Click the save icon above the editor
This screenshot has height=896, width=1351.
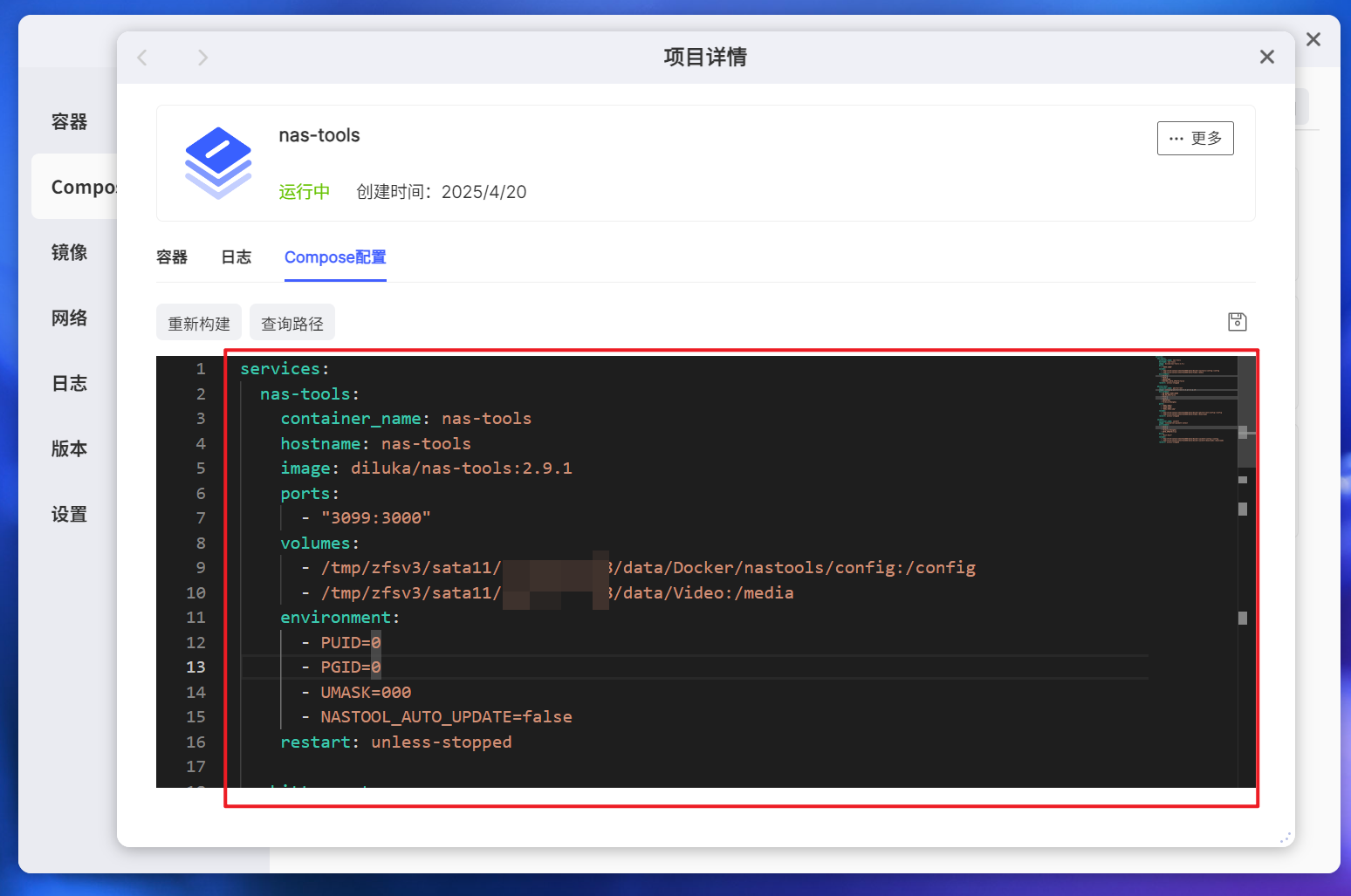click(1237, 322)
